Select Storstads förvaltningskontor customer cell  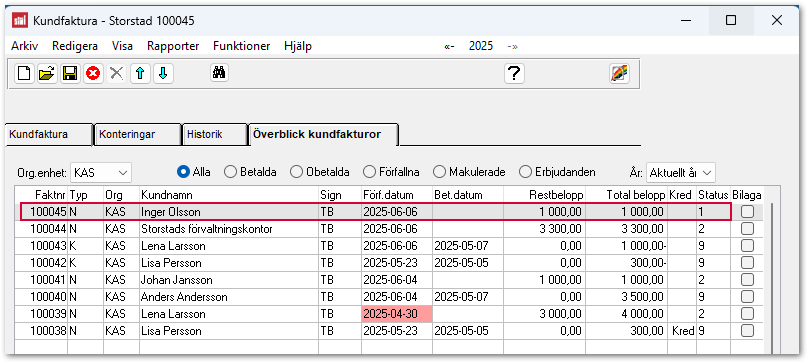(229, 228)
